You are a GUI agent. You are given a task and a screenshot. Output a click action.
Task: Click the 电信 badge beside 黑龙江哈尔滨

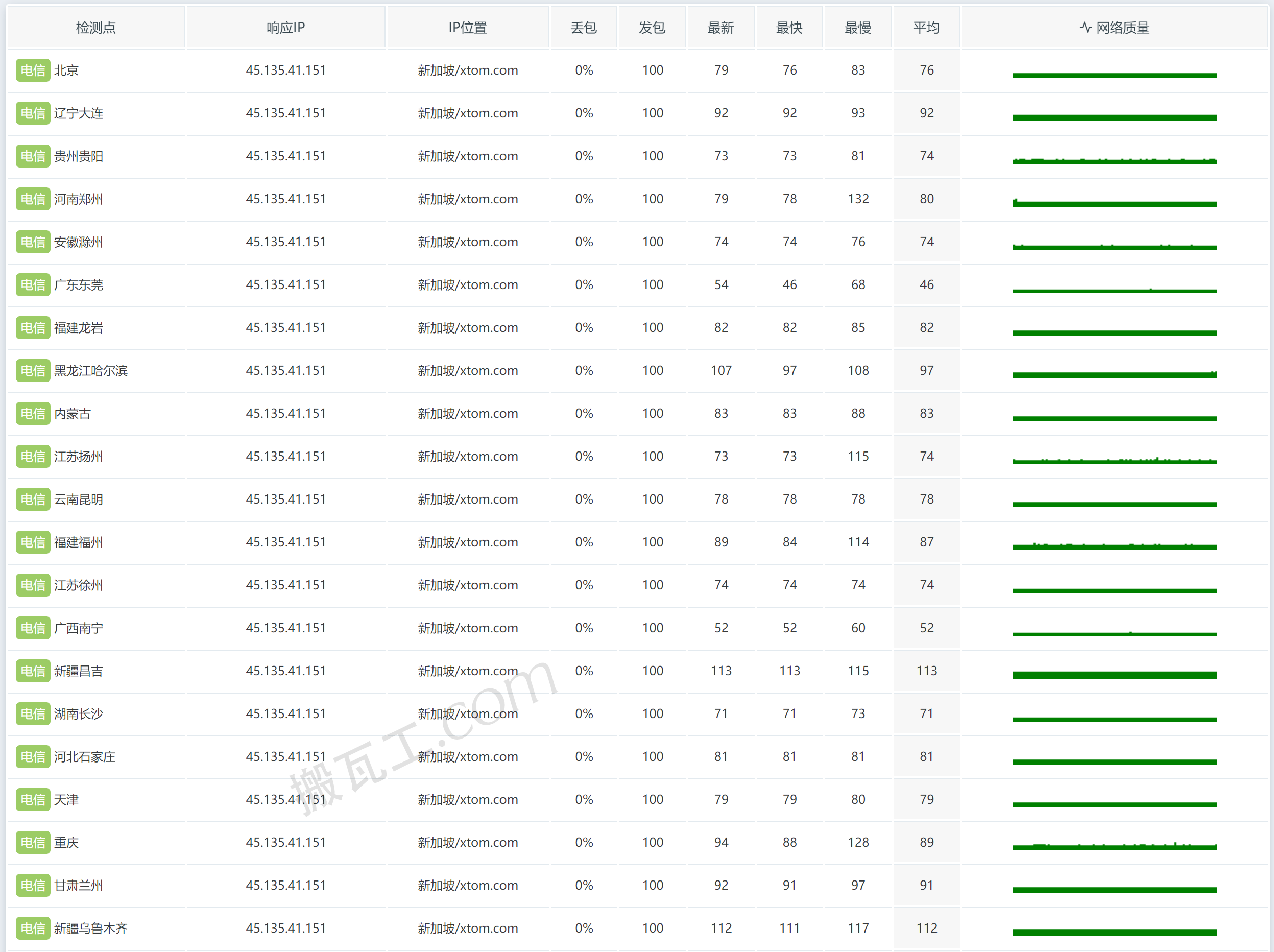pyautogui.click(x=33, y=371)
